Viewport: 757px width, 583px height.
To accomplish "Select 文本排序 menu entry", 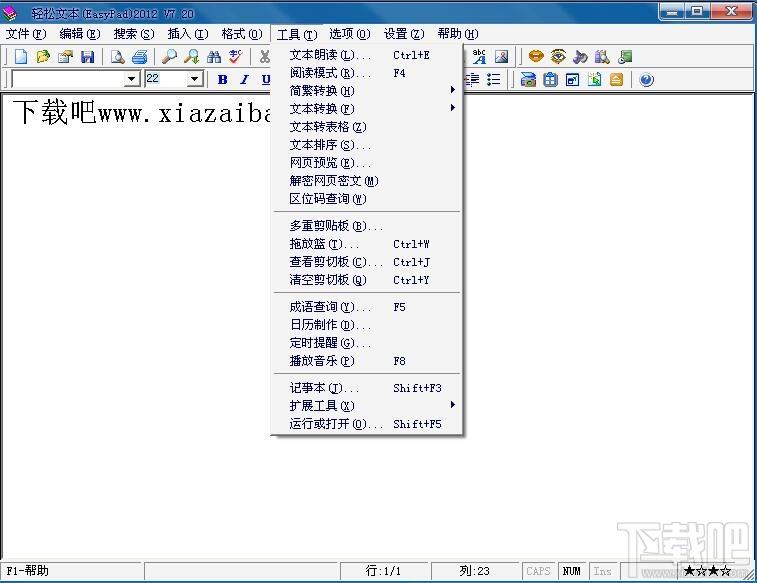I will tap(367, 145).
